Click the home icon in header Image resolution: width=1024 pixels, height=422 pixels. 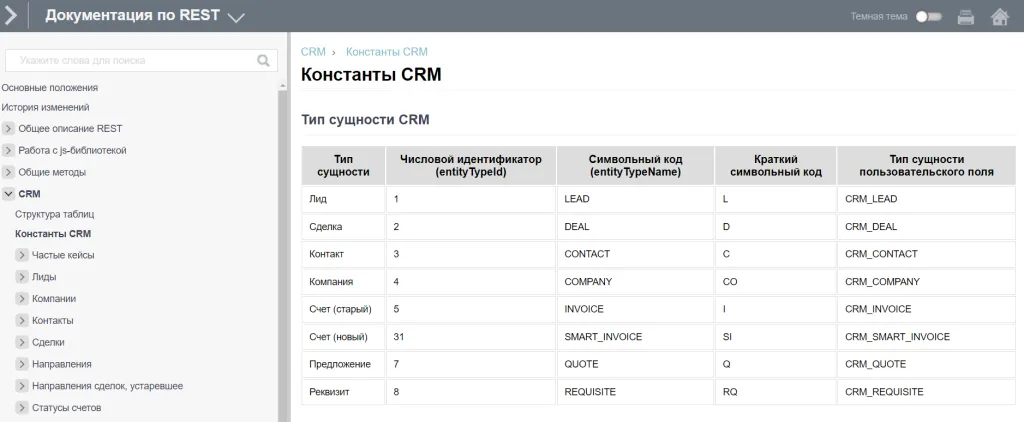(998, 16)
